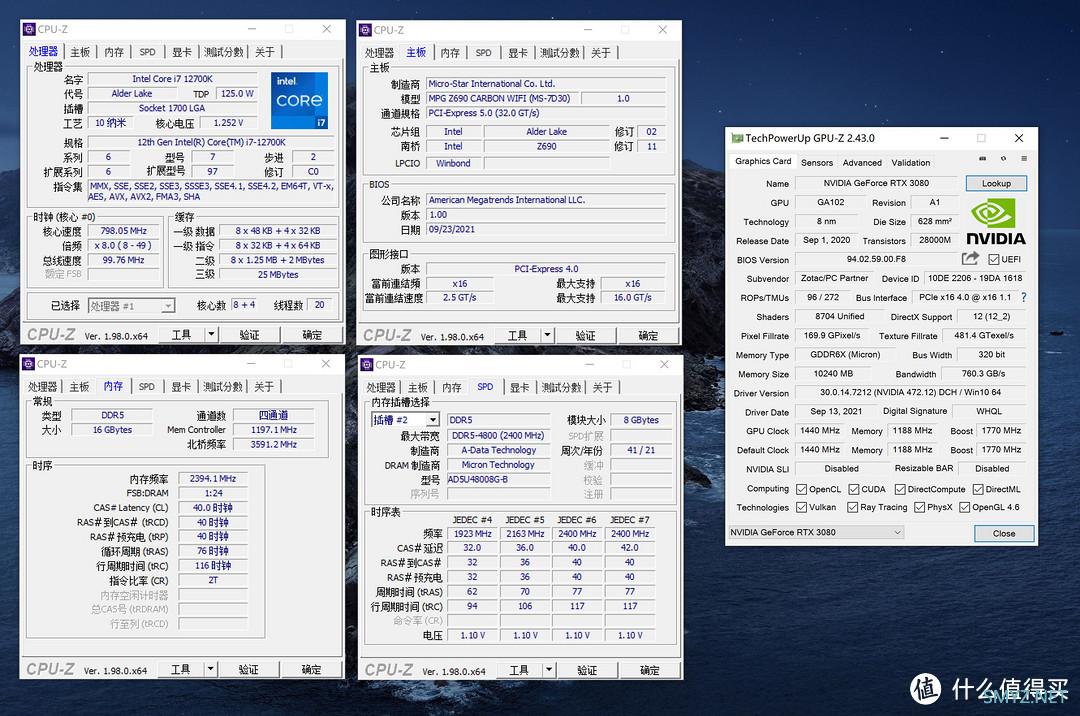Viewport: 1080px width, 716px height.
Task: Click the GPU-Z screenshot camera icon
Action: pyautogui.click(x=982, y=158)
